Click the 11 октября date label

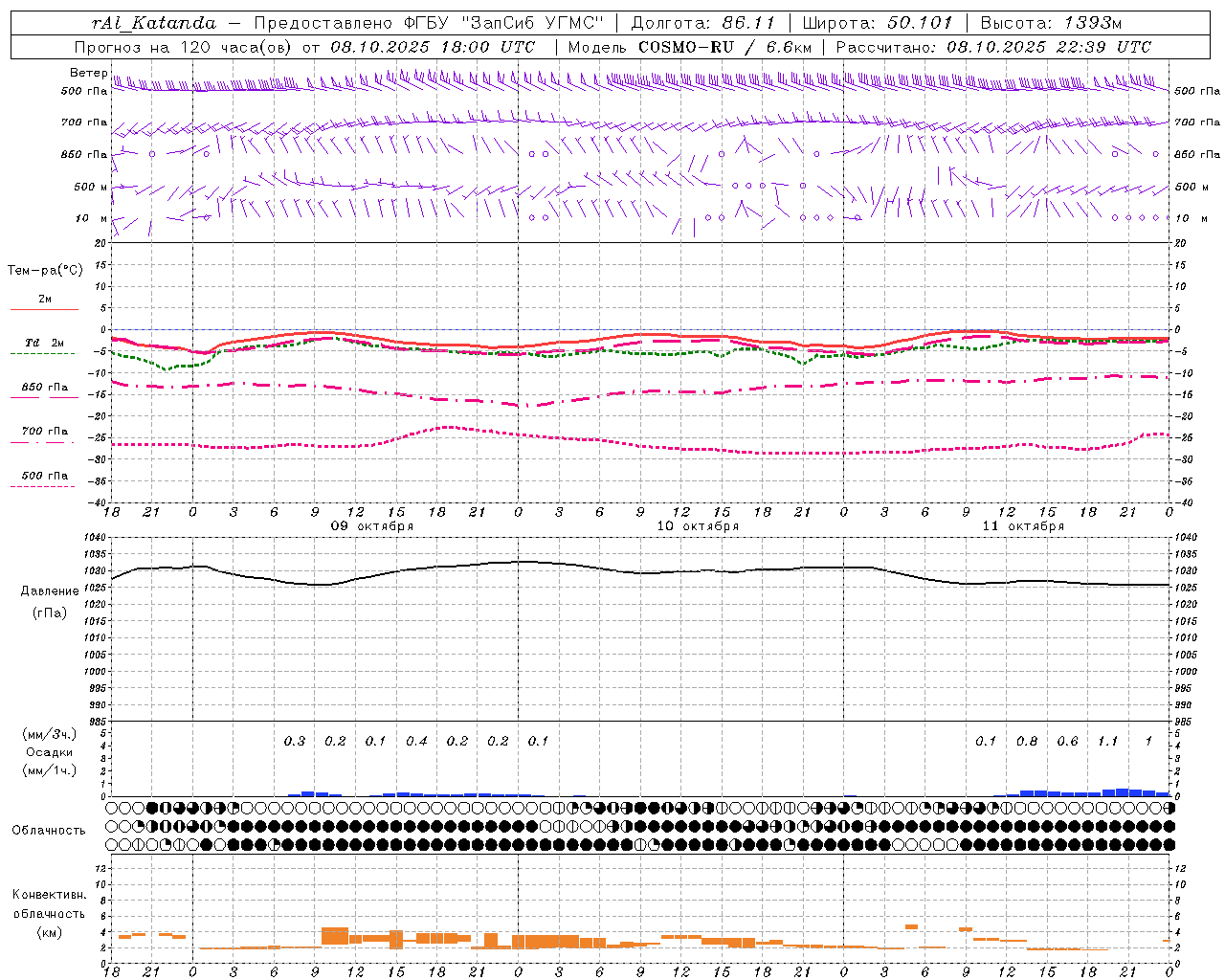[1023, 526]
